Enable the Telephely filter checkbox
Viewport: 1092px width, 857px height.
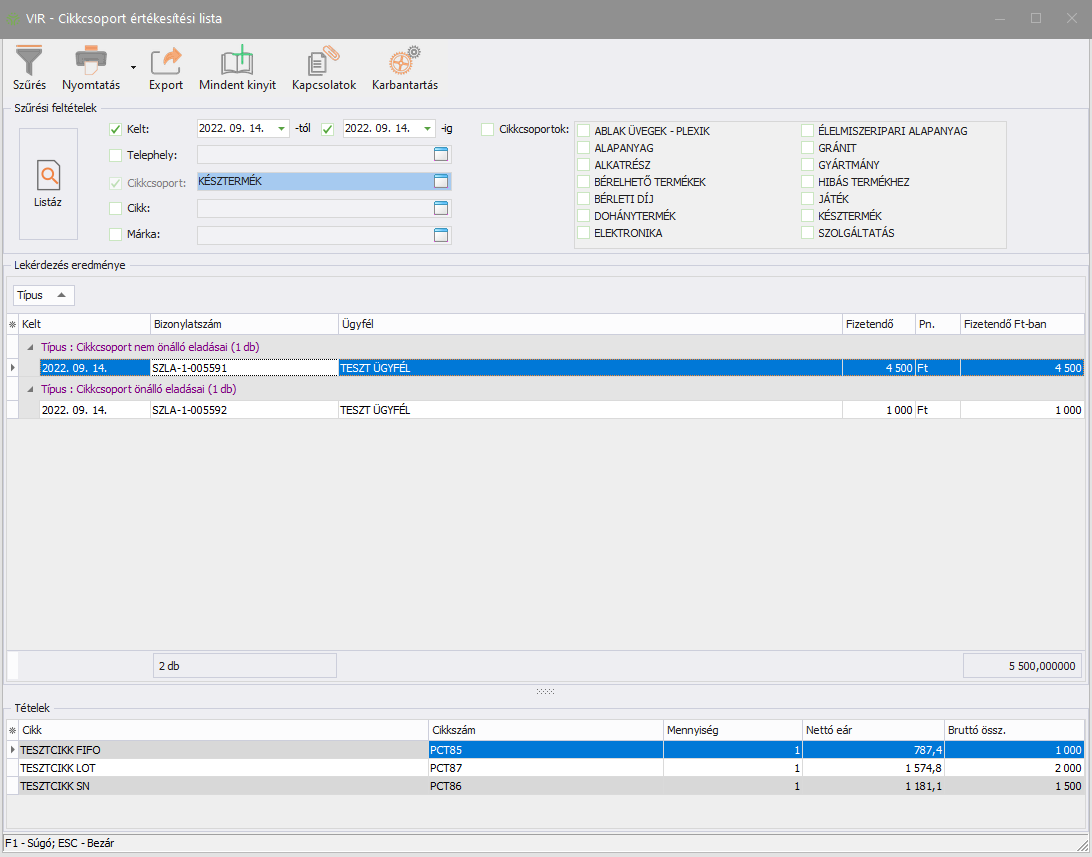point(115,155)
